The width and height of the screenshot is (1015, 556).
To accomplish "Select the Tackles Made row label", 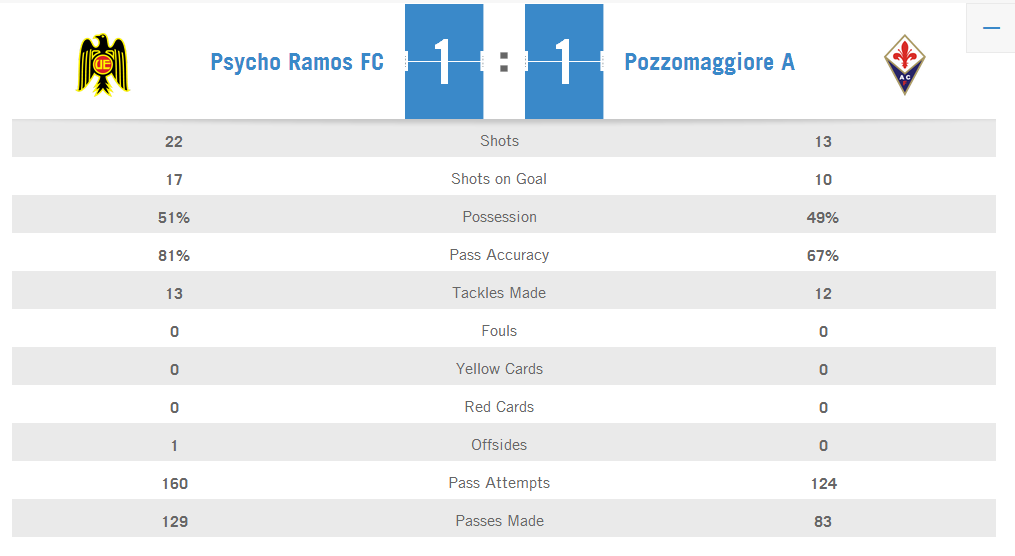I will coord(499,293).
